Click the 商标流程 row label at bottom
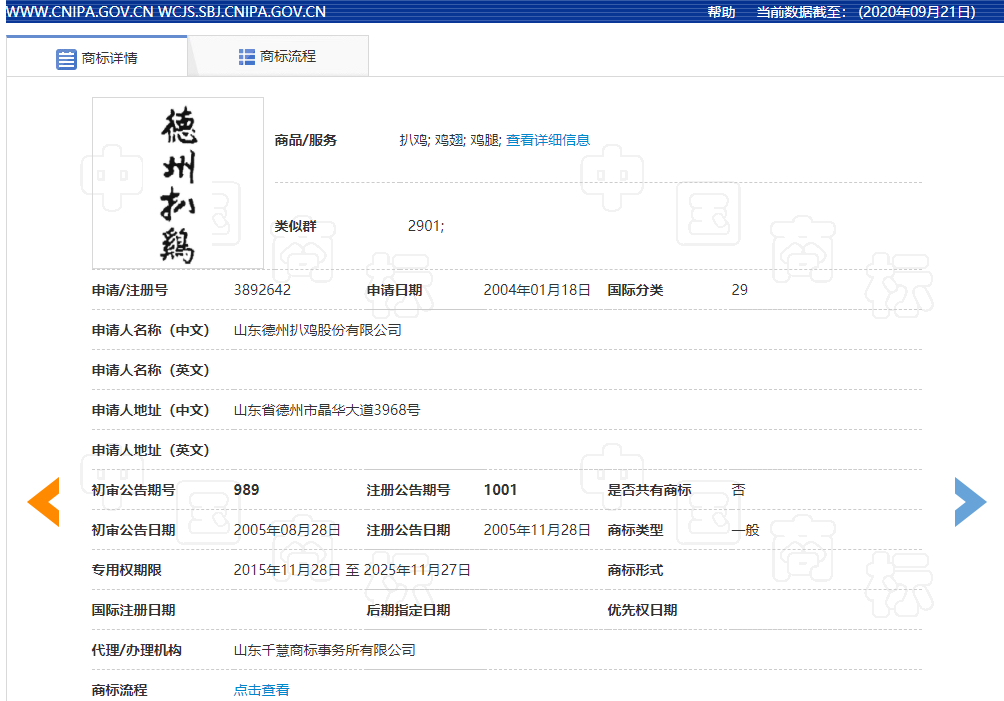The width and height of the screenshot is (1004, 701). (119, 689)
